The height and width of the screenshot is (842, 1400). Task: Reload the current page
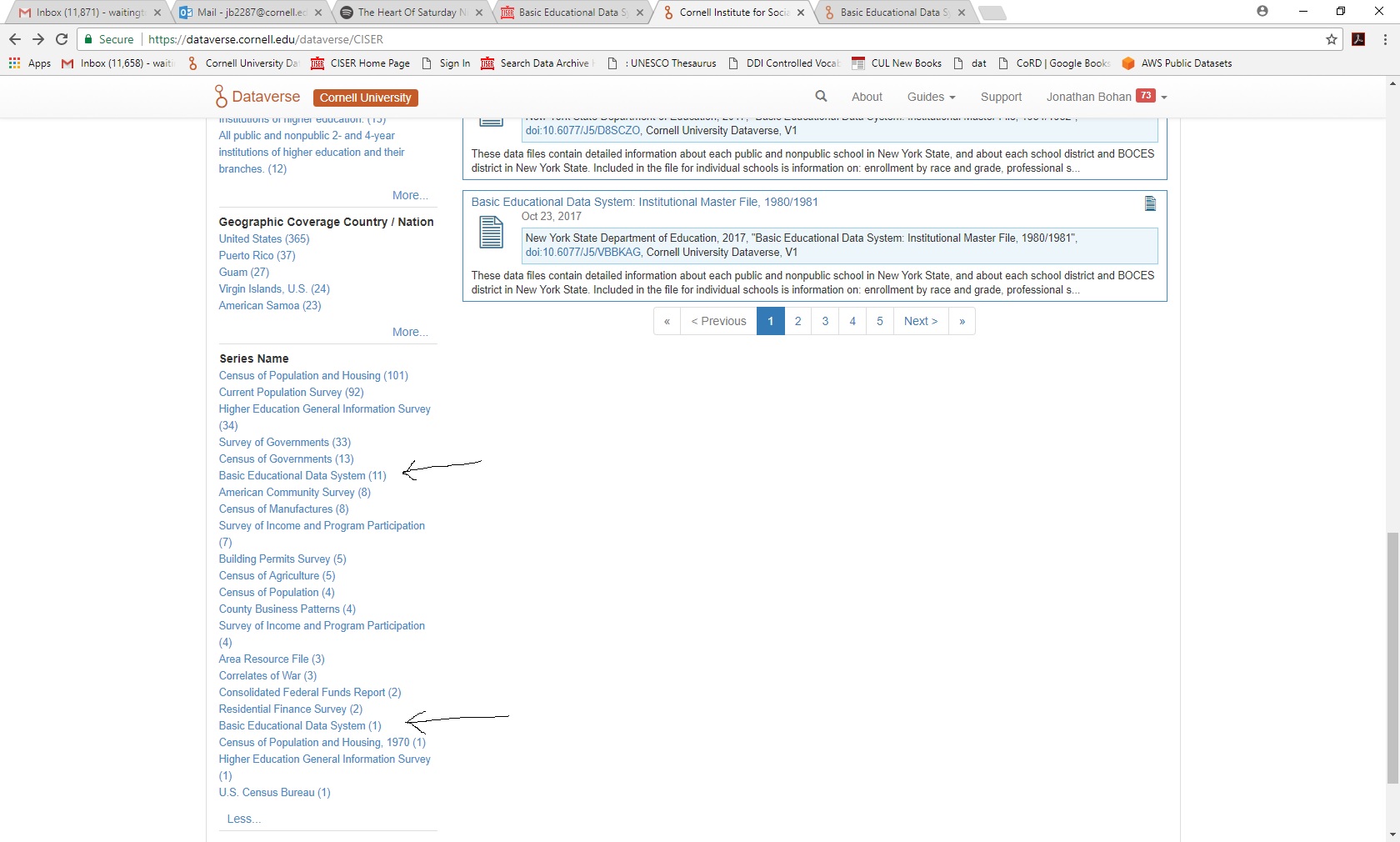[62, 39]
